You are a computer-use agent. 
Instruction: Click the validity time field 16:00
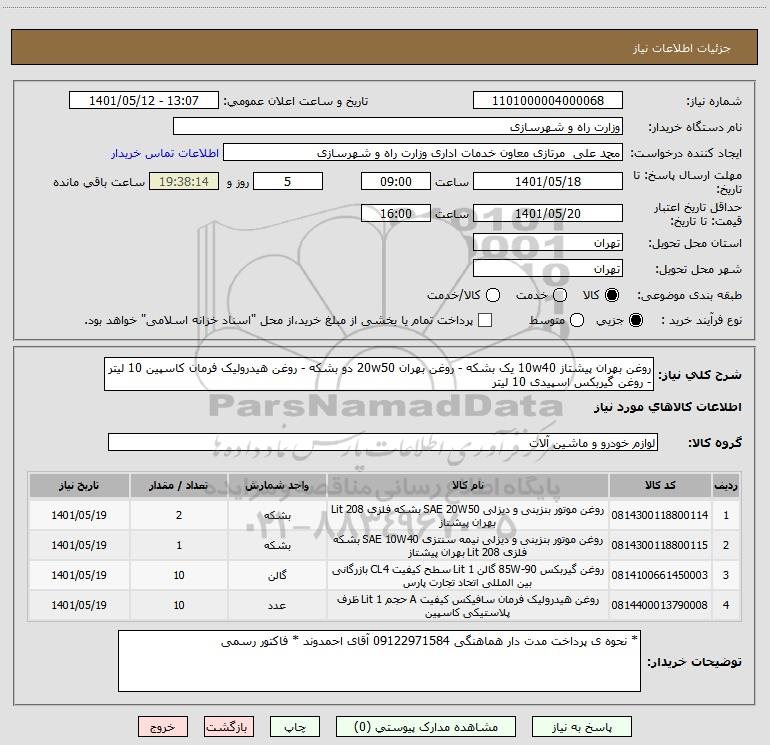396,214
